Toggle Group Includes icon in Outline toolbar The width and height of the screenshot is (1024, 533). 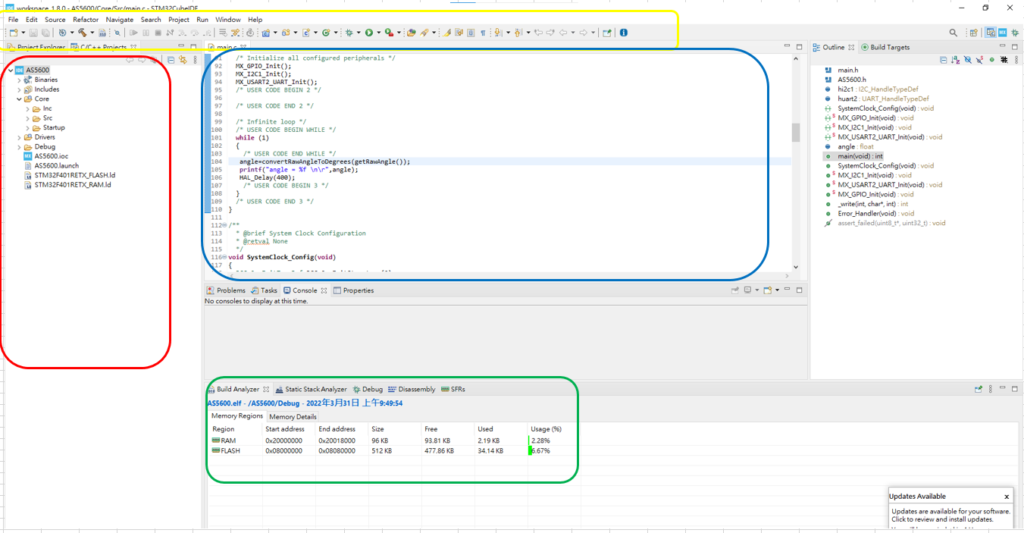(x=1004, y=60)
